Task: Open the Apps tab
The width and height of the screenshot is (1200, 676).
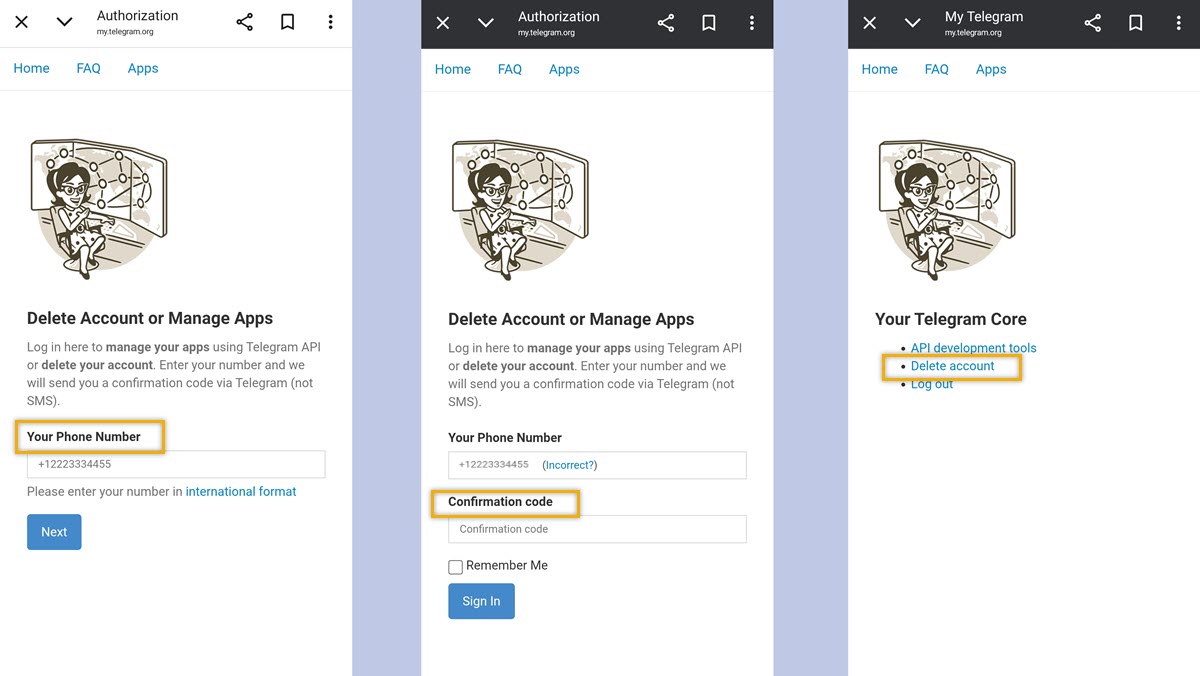Action: coord(142,68)
